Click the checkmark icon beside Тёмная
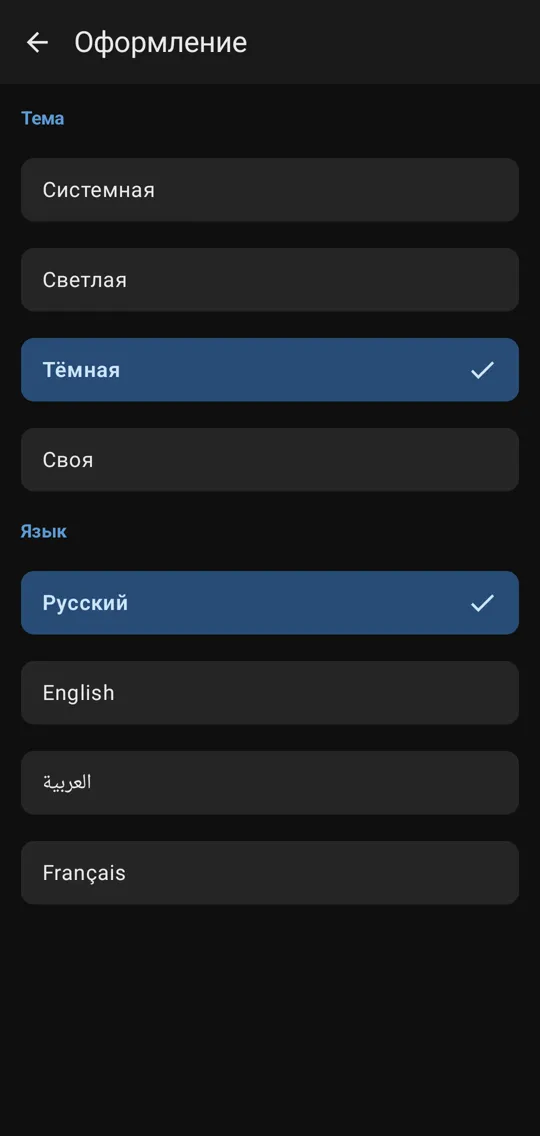 482,370
